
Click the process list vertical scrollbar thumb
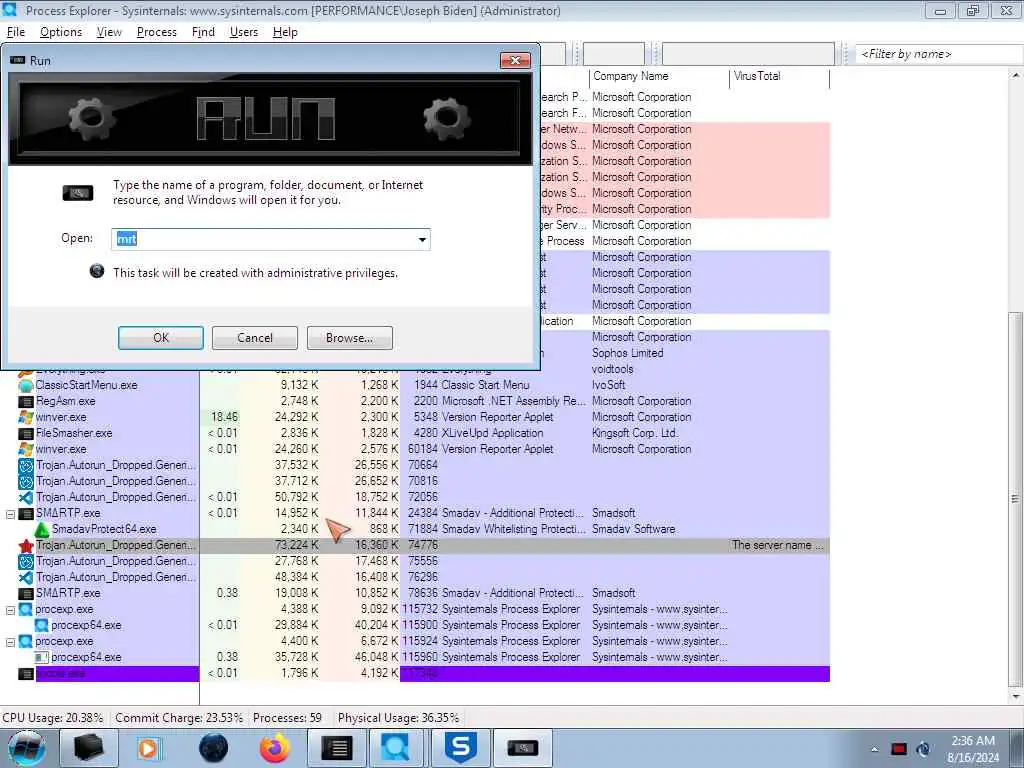pos(1015,500)
